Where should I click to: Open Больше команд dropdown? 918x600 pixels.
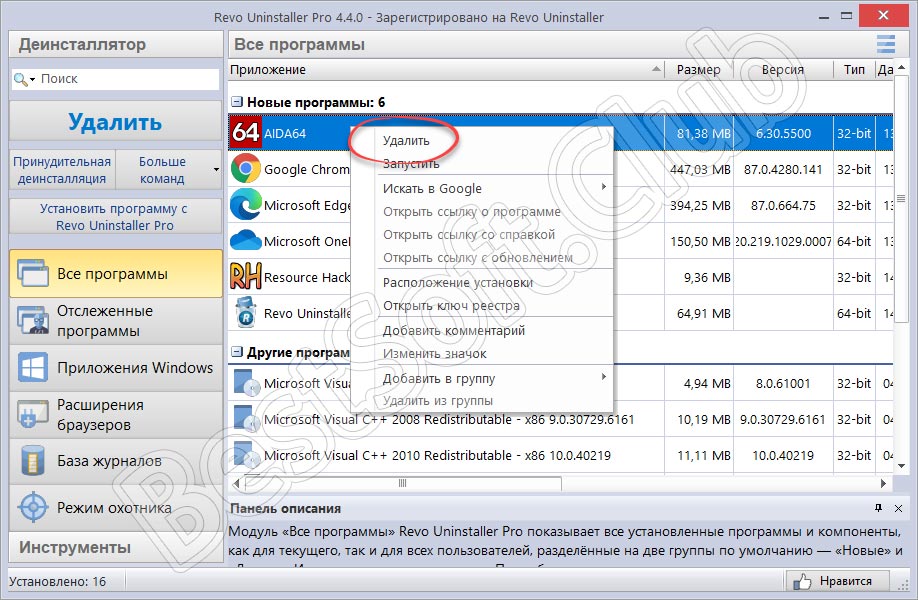coord(169,170)
